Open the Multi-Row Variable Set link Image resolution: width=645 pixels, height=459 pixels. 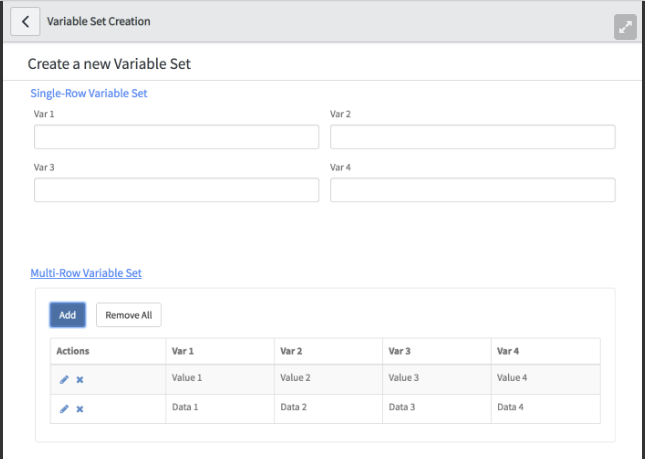[86, 273]
